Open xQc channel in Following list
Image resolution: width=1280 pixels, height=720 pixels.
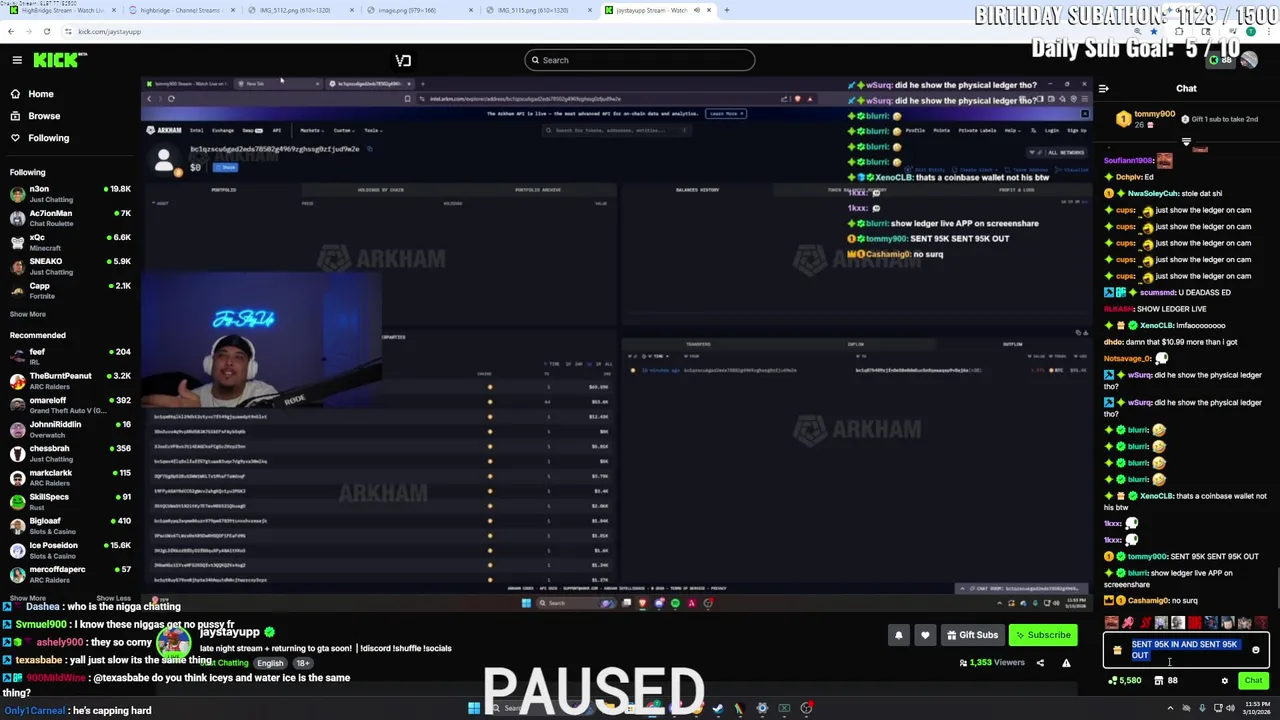pyautogui.click(x=70, y=242)
